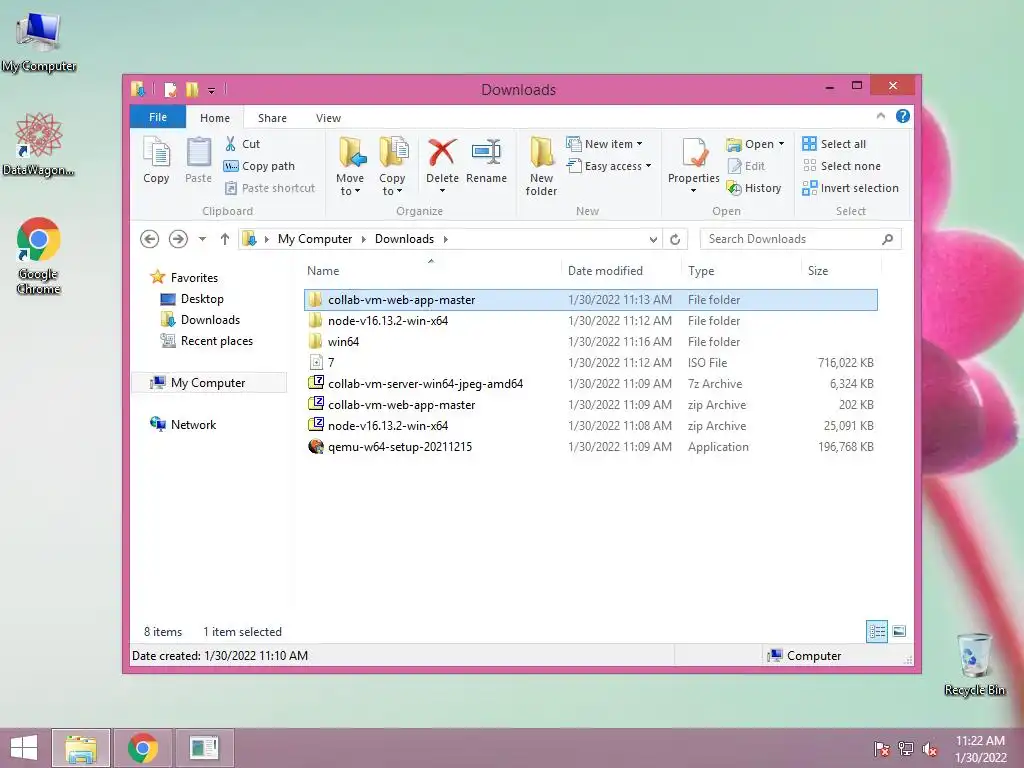Screen dimensions: 1024x768
Task: Click the Cut scissors button
Action: click(242, 144)
